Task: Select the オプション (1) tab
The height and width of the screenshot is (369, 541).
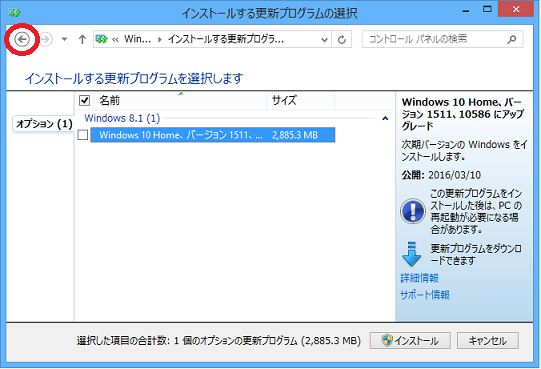Action: [44, 124]
